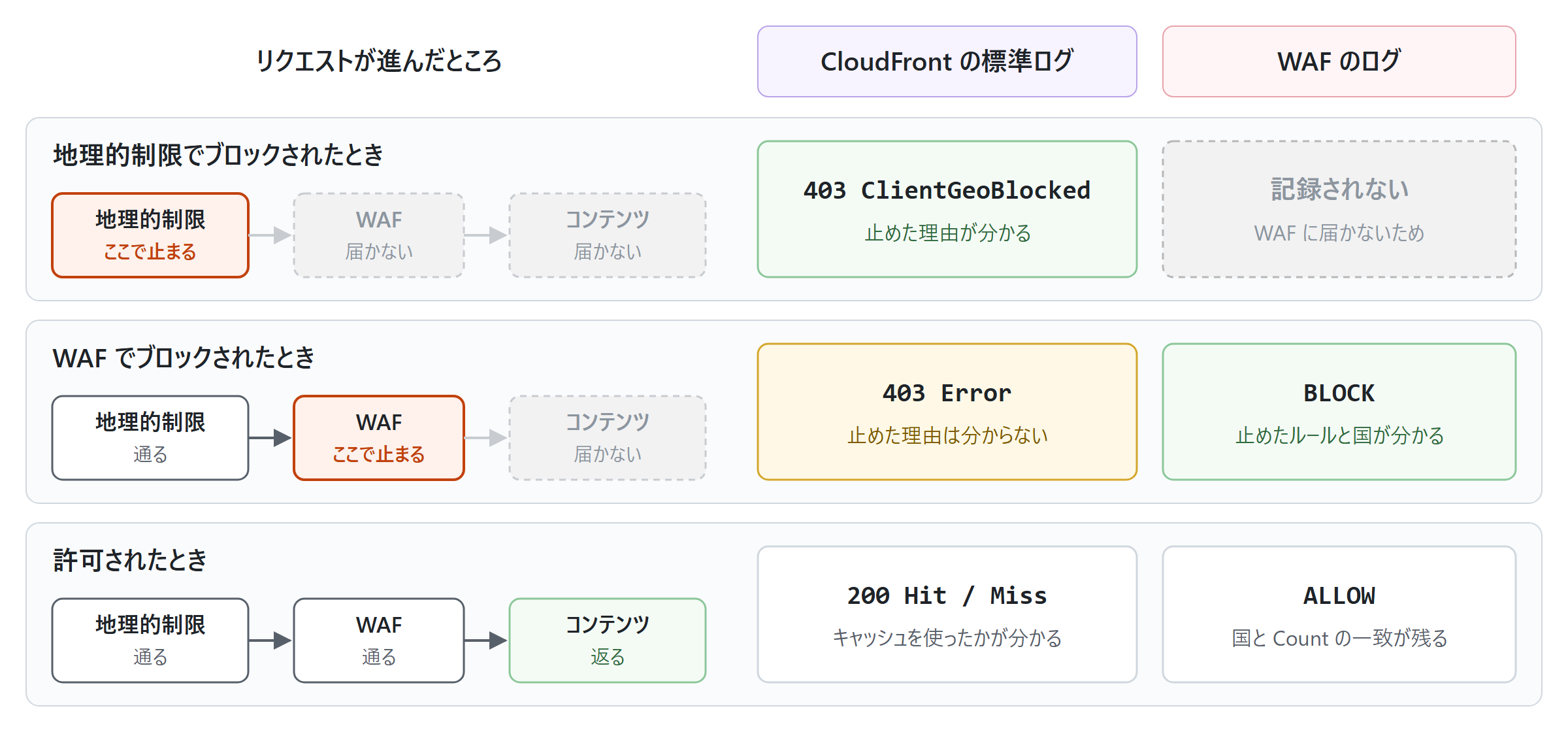Click the 'CloudFront の標準ログ' header box
Viewport: 1568px width, 732px height.
pos(947,61)
